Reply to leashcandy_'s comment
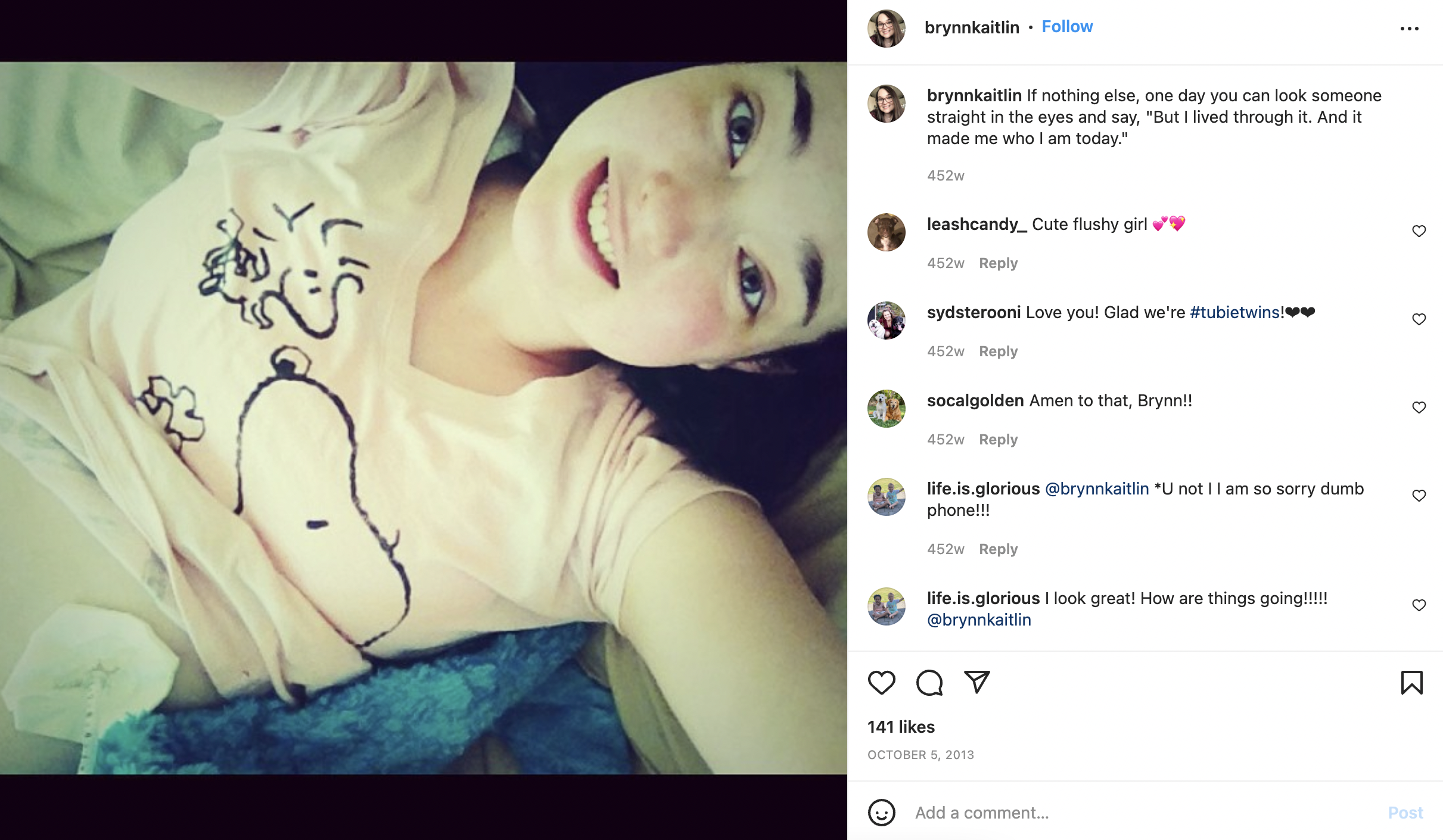The width and height of the screenshot is (1443, 840). 998,263
